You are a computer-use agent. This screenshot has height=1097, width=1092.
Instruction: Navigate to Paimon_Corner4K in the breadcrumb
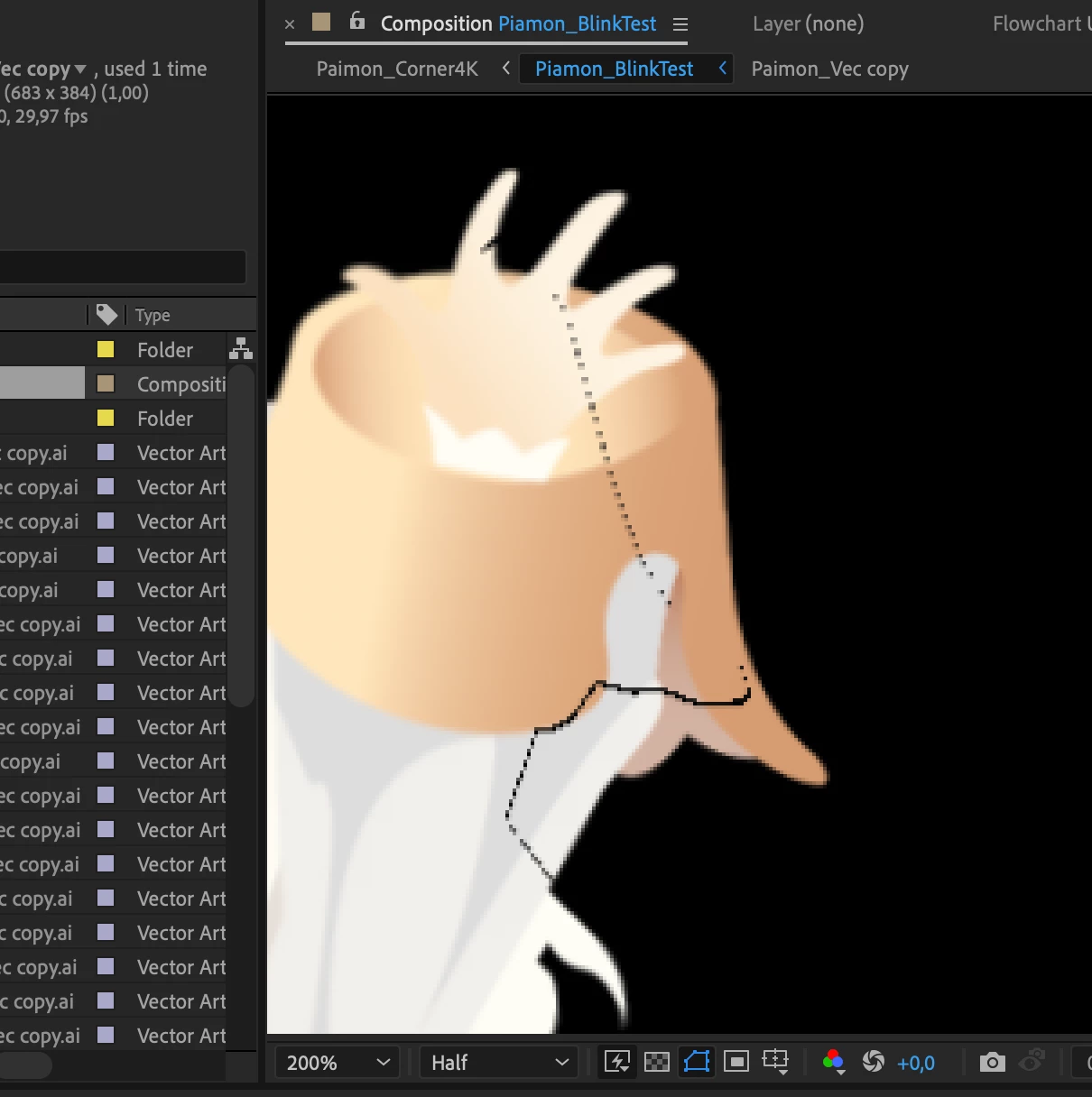(x=397, y=69)
